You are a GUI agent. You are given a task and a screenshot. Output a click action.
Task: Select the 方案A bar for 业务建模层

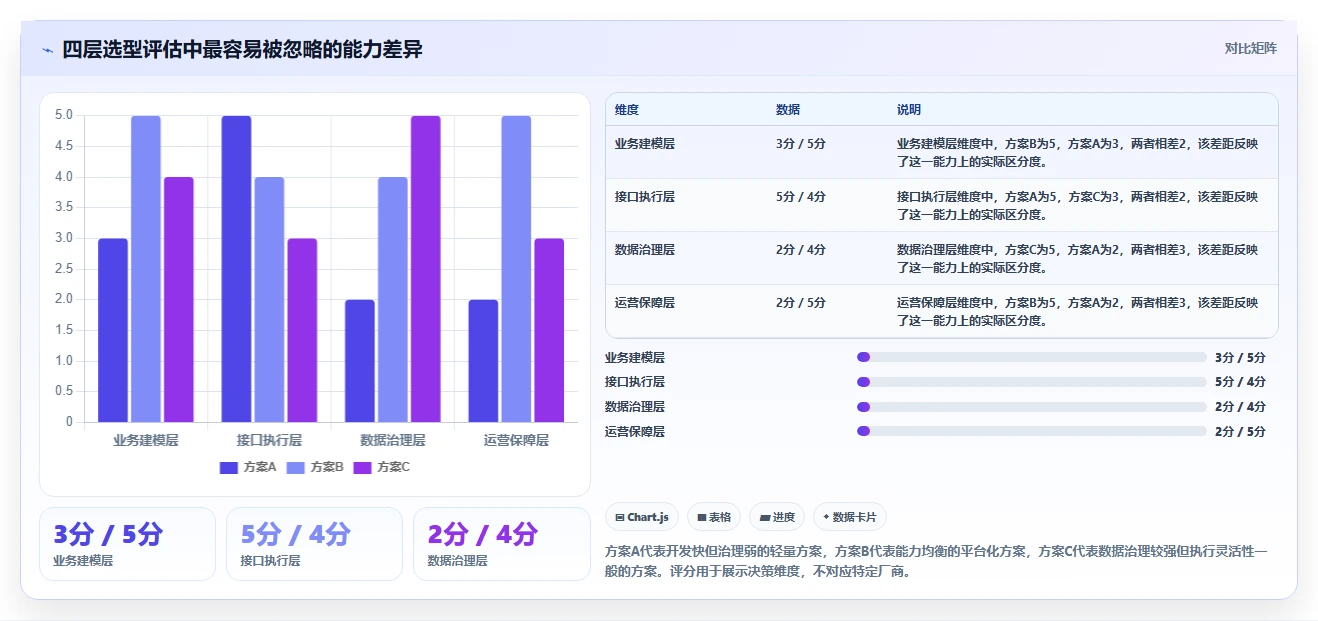tap(113, 330)
